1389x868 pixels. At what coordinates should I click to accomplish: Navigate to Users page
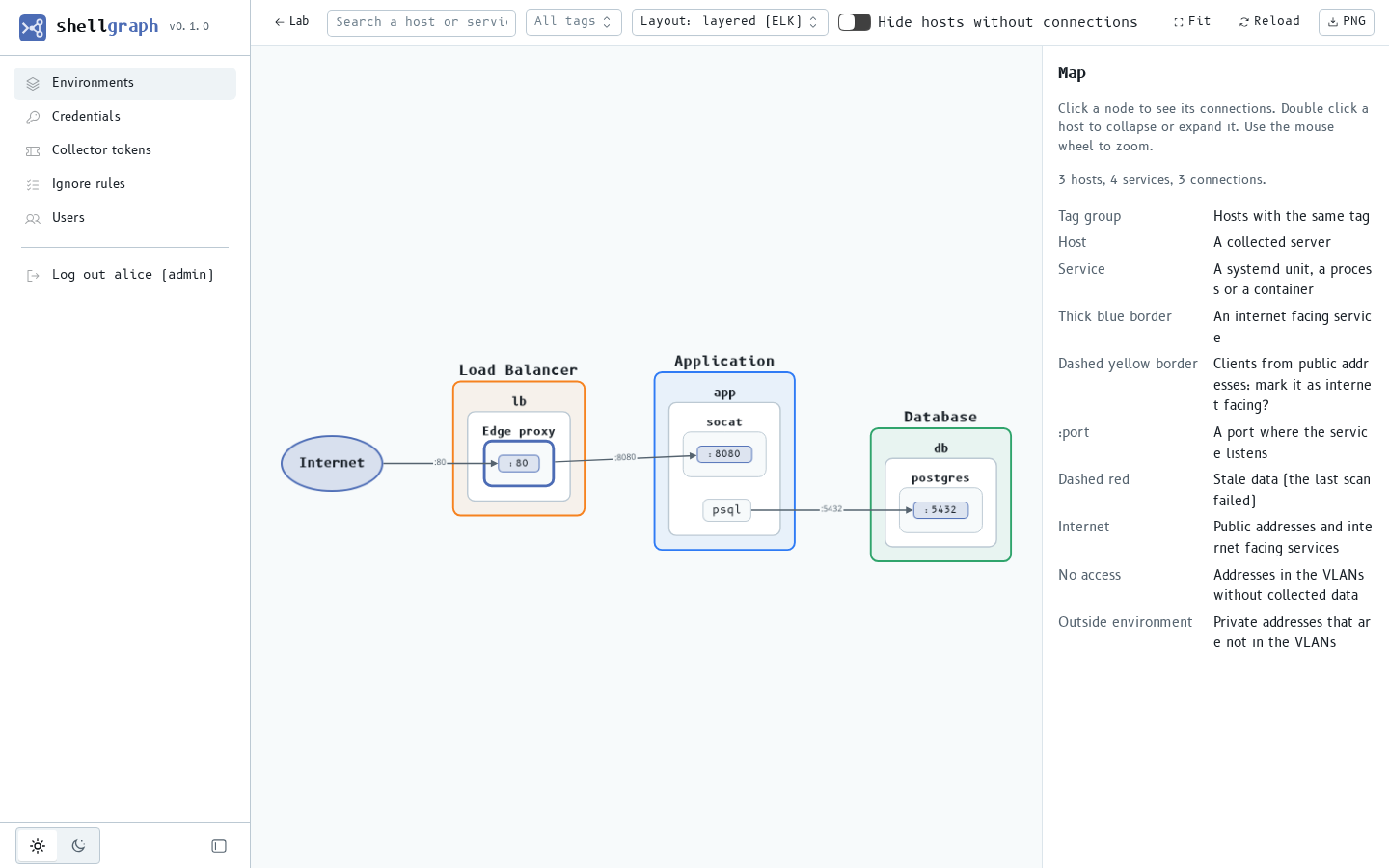[x=124, y=218]
